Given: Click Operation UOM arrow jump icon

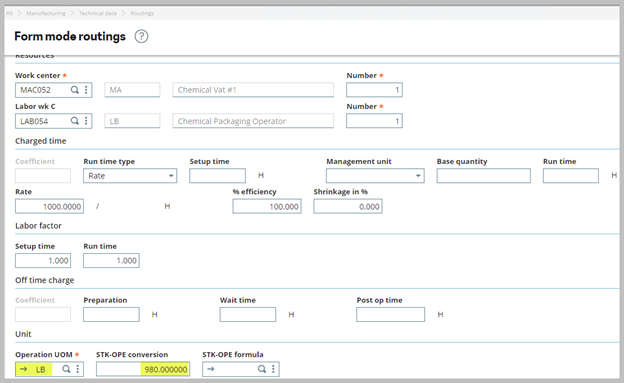Looking at the screenshot, I should [23, 369].
